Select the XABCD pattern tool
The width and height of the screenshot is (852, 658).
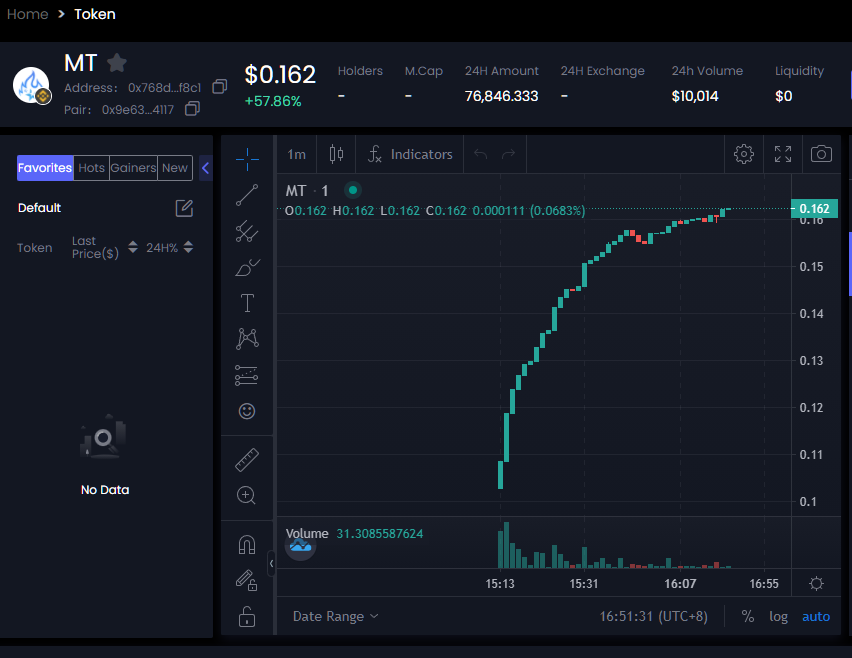click(x=247, y=339)
